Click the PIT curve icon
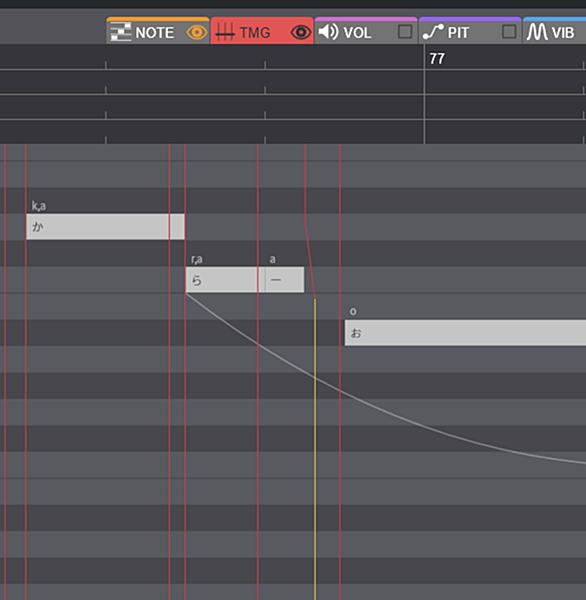The image size is (586, 600). 433,32
